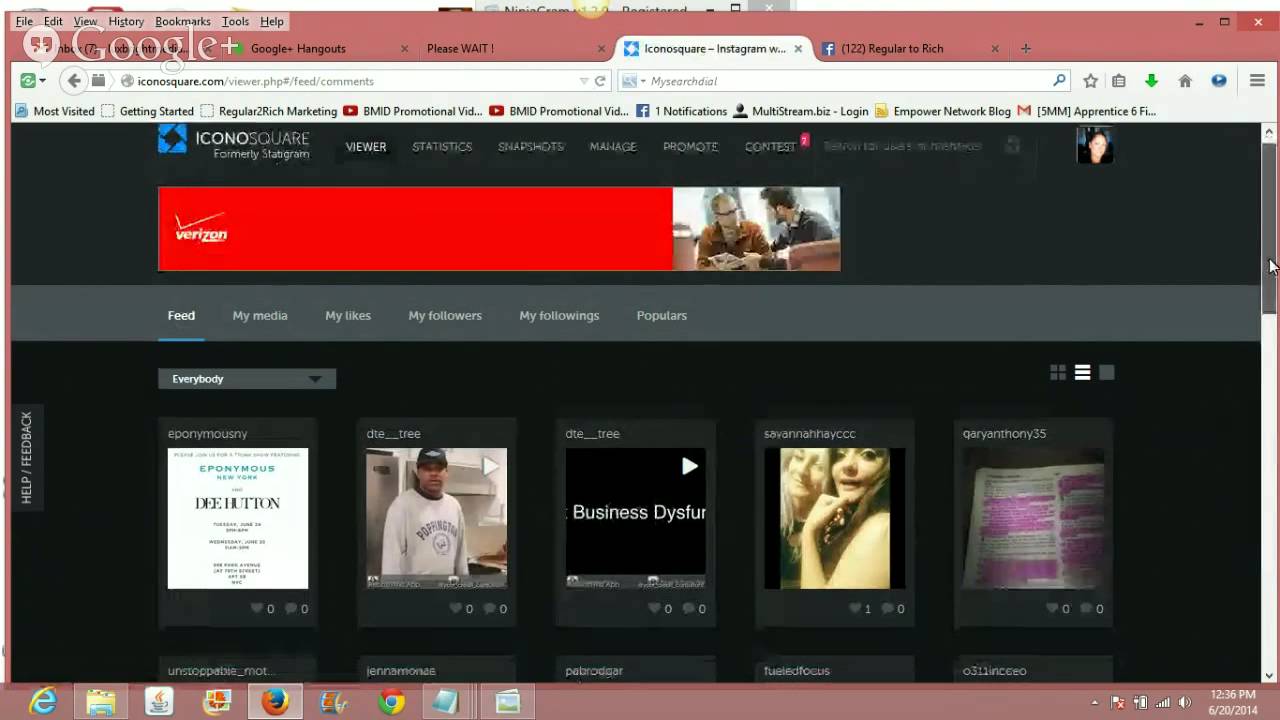Show hidden system tray icons
The image size is (1280, 720).
1094,702
